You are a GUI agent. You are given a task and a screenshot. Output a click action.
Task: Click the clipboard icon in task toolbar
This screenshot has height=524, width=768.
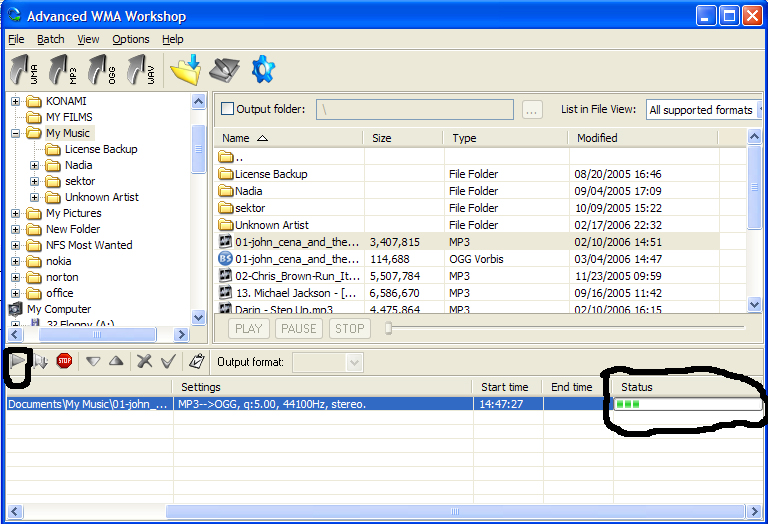pyautogui.click(x=197, y=362)
